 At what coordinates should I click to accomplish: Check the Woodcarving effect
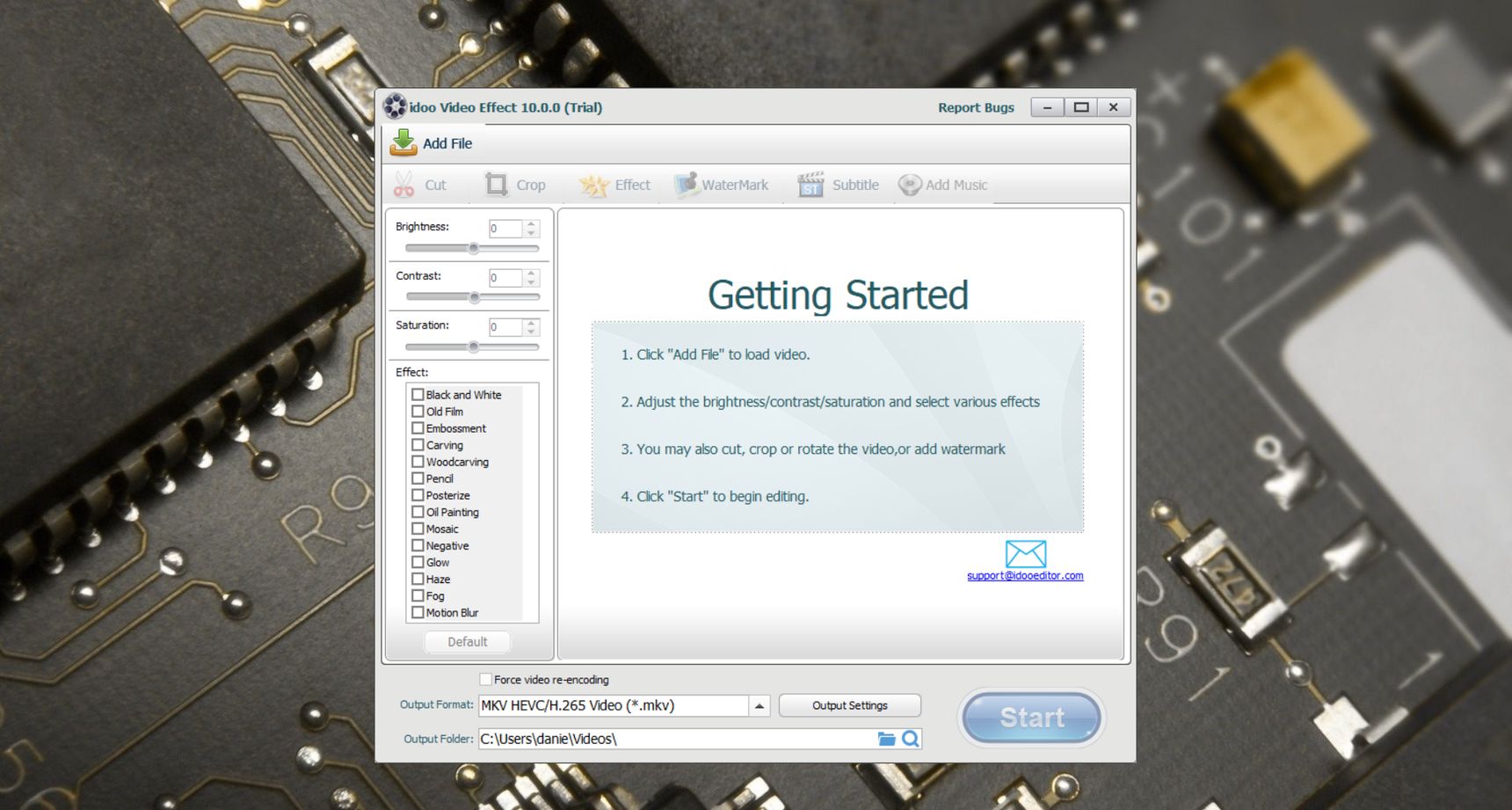click(x=418, y=462)
